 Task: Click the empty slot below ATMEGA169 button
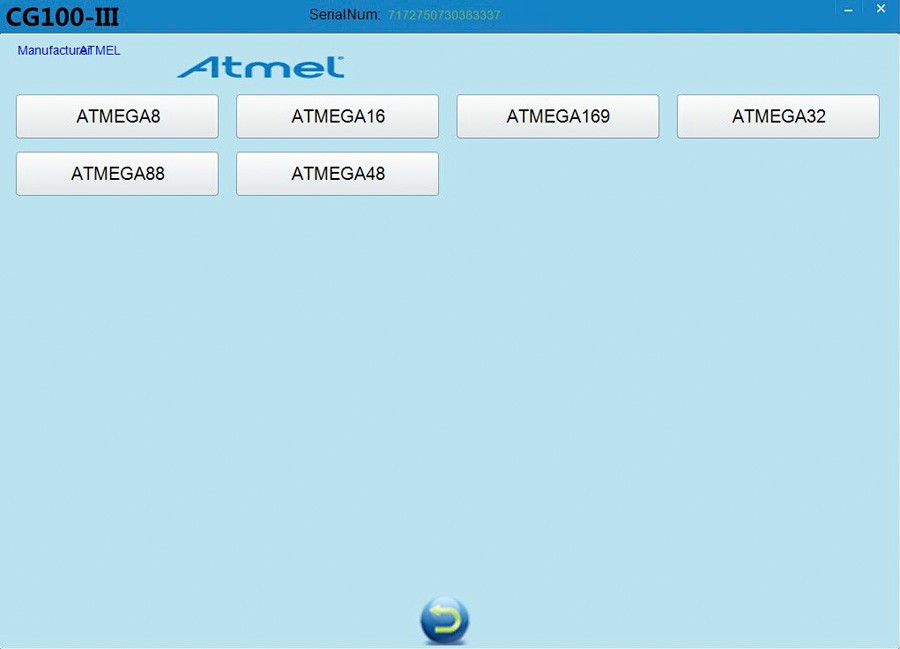pyautogui.click(x=557, y=173)
